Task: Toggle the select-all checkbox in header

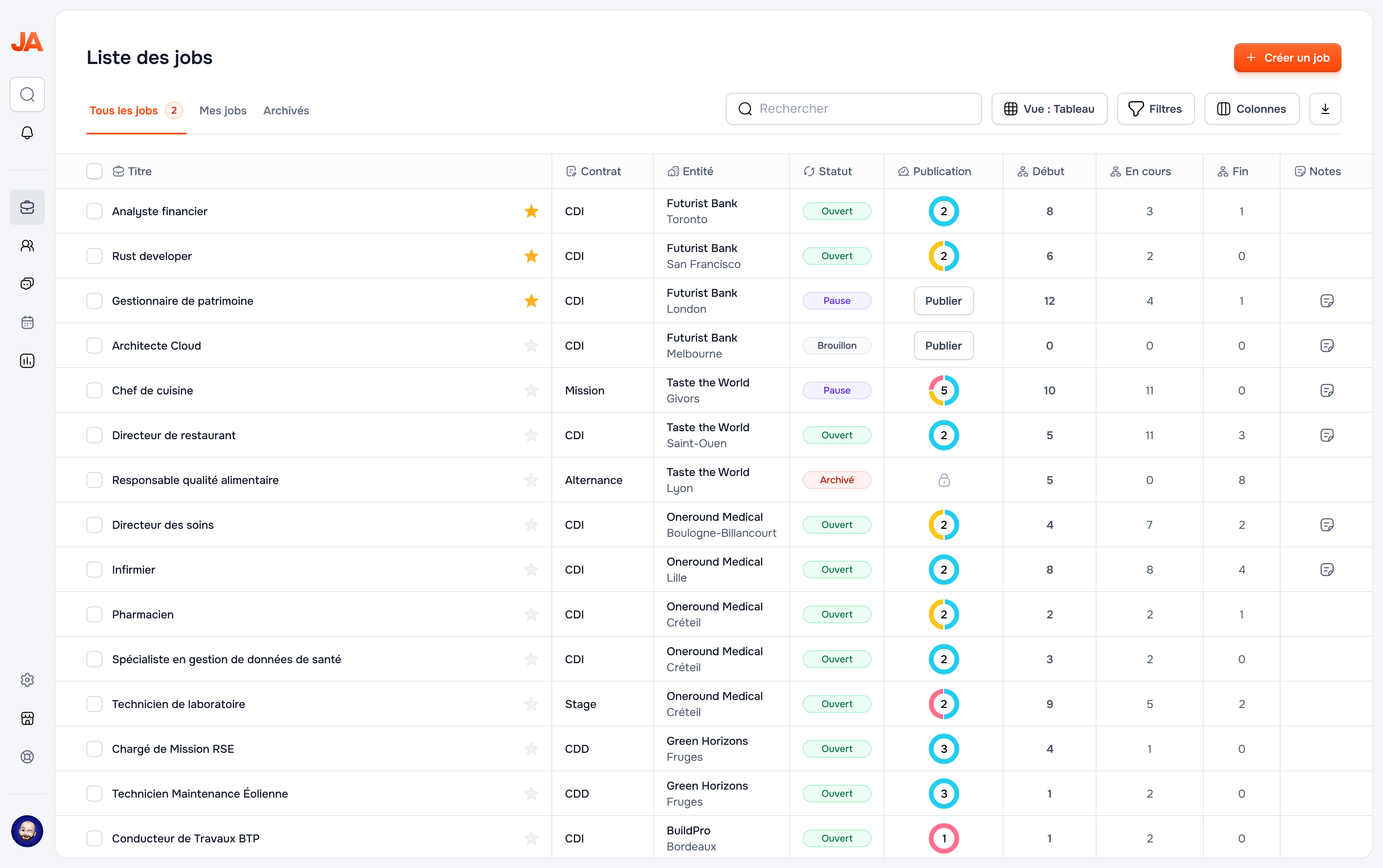Action: 94,171
